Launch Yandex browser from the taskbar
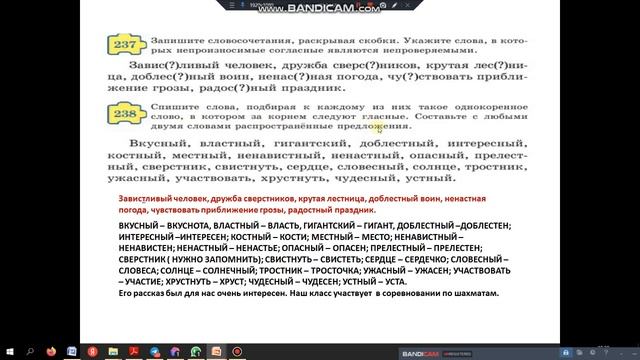640x360 pixels. tap(93, 351)
